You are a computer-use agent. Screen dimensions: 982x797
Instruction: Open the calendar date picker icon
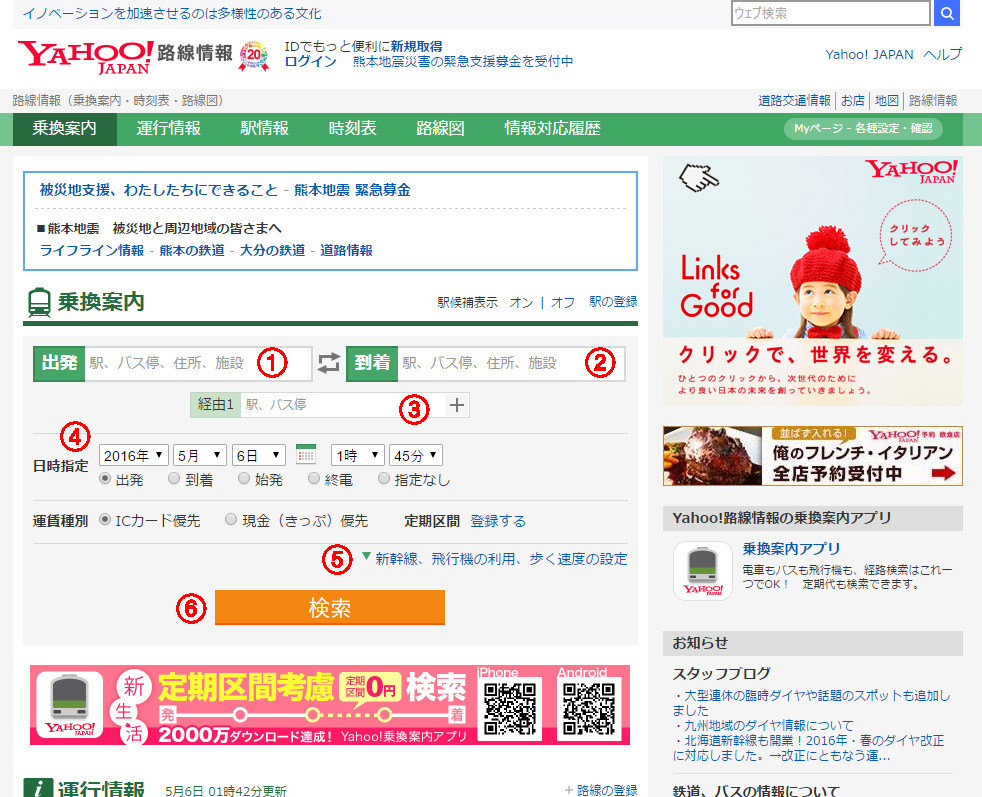pos(306,455)
